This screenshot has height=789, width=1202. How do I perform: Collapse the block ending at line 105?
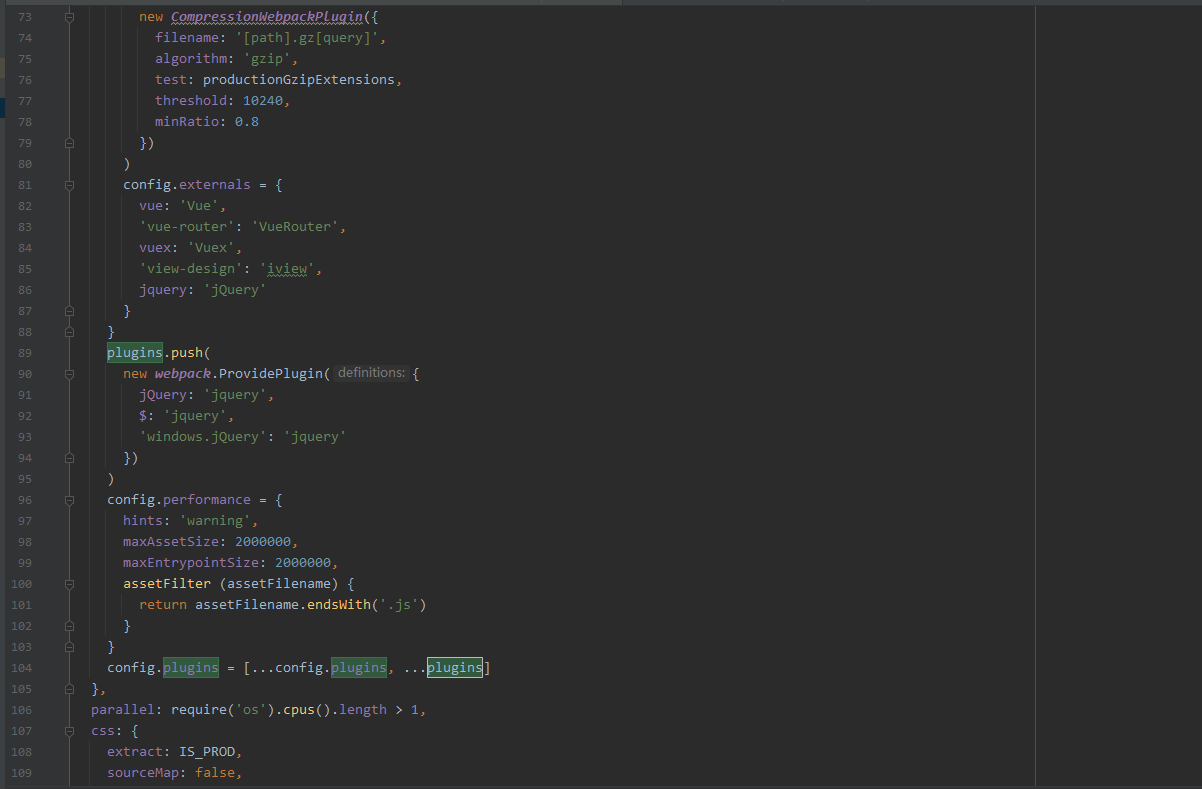click(x=69, y=688)
